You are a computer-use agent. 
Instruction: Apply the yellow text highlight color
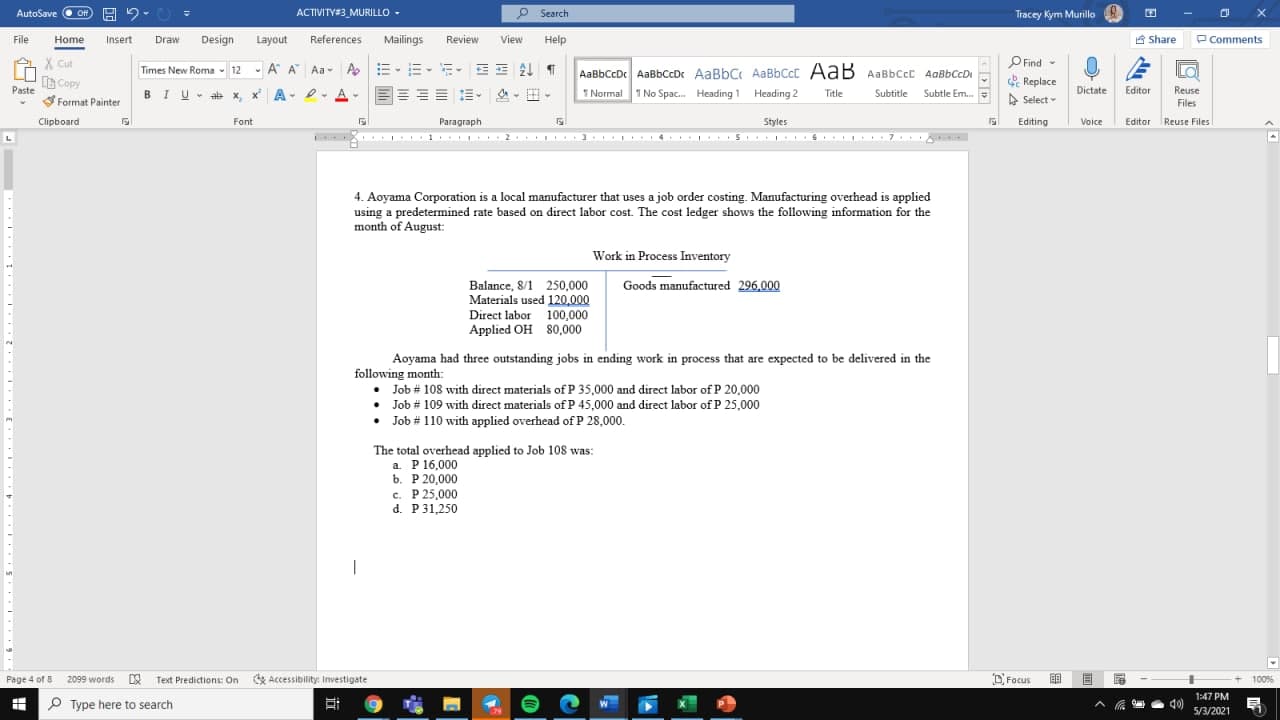(312, 95)
